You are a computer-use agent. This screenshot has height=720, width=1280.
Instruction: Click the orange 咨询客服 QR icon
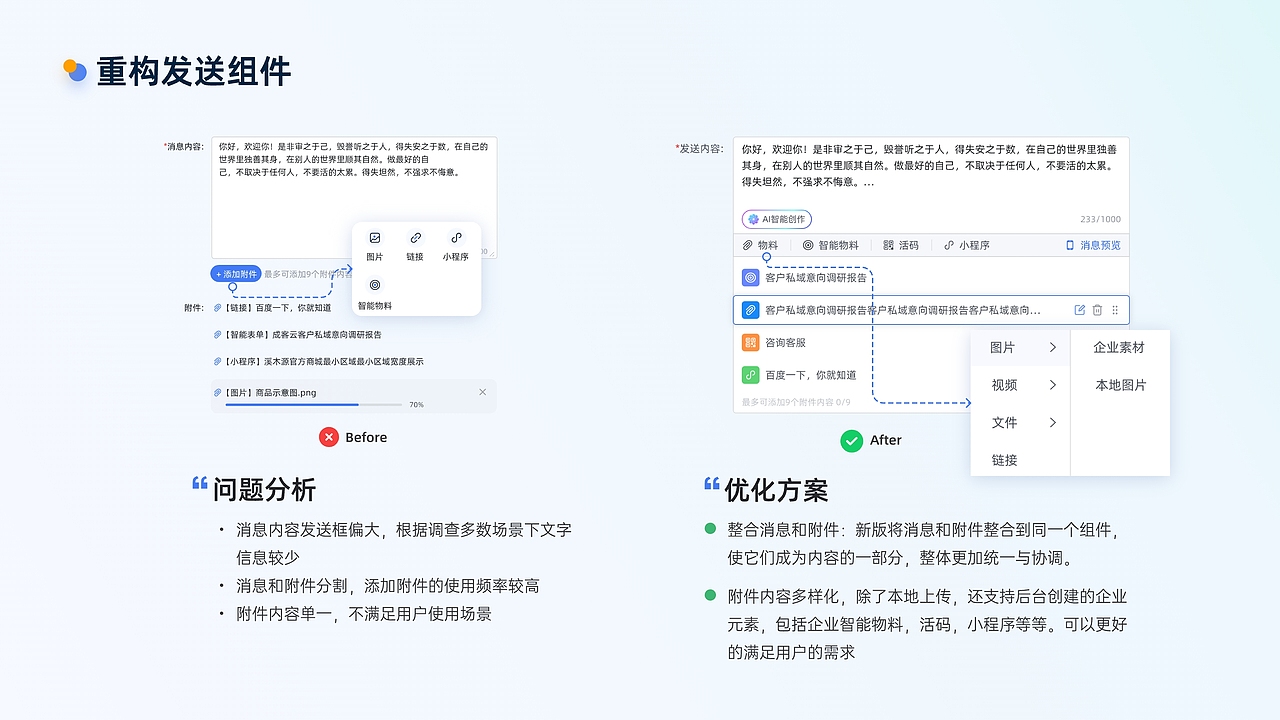point(751,343)
